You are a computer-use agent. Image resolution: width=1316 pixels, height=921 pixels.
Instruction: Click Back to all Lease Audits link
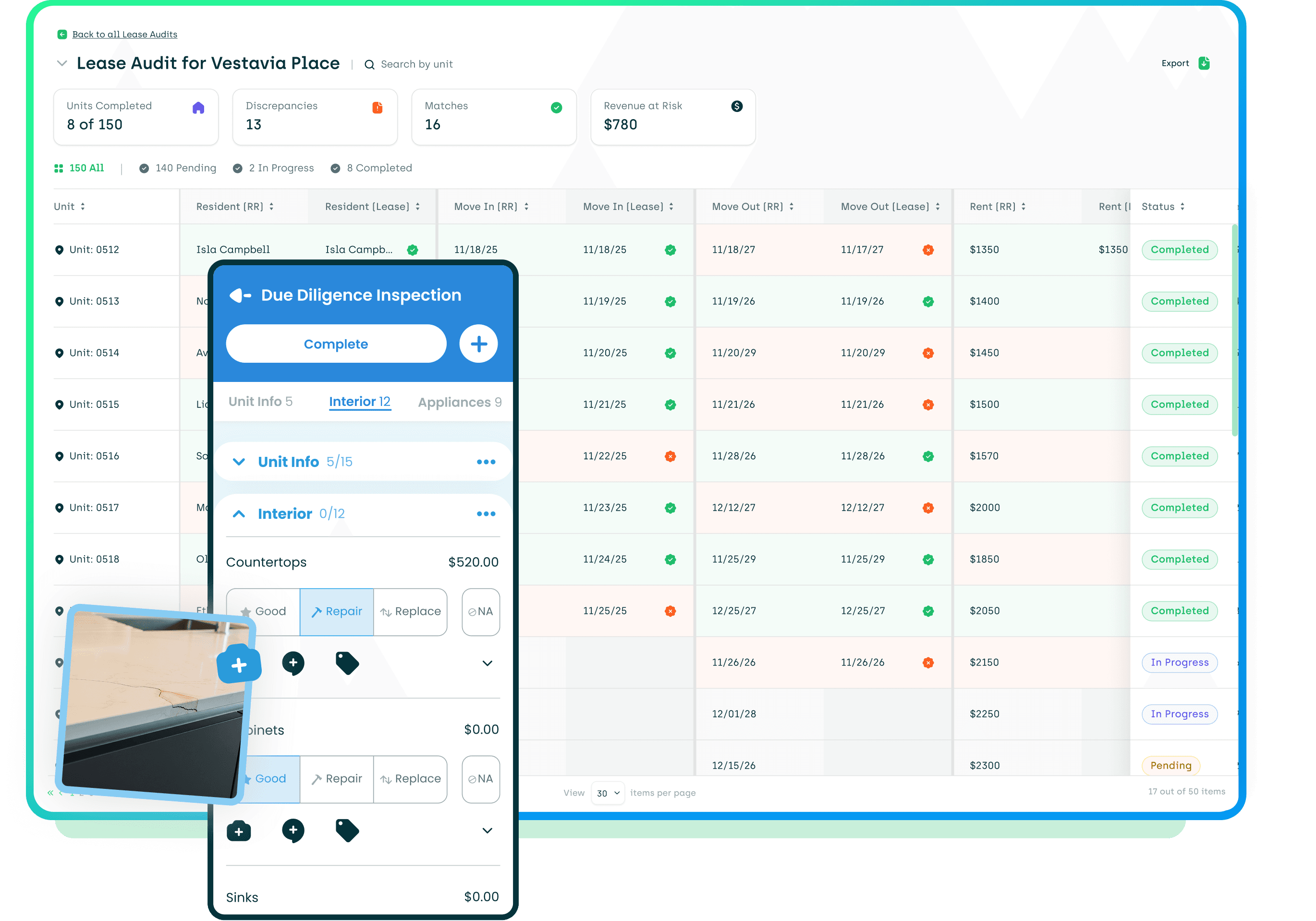pos(124,35)
